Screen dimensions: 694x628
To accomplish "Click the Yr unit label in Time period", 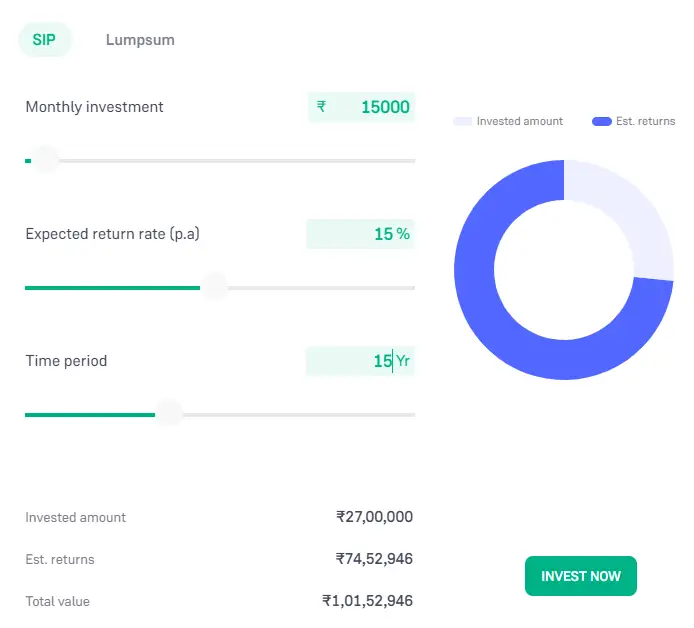I will click(403, 361).
